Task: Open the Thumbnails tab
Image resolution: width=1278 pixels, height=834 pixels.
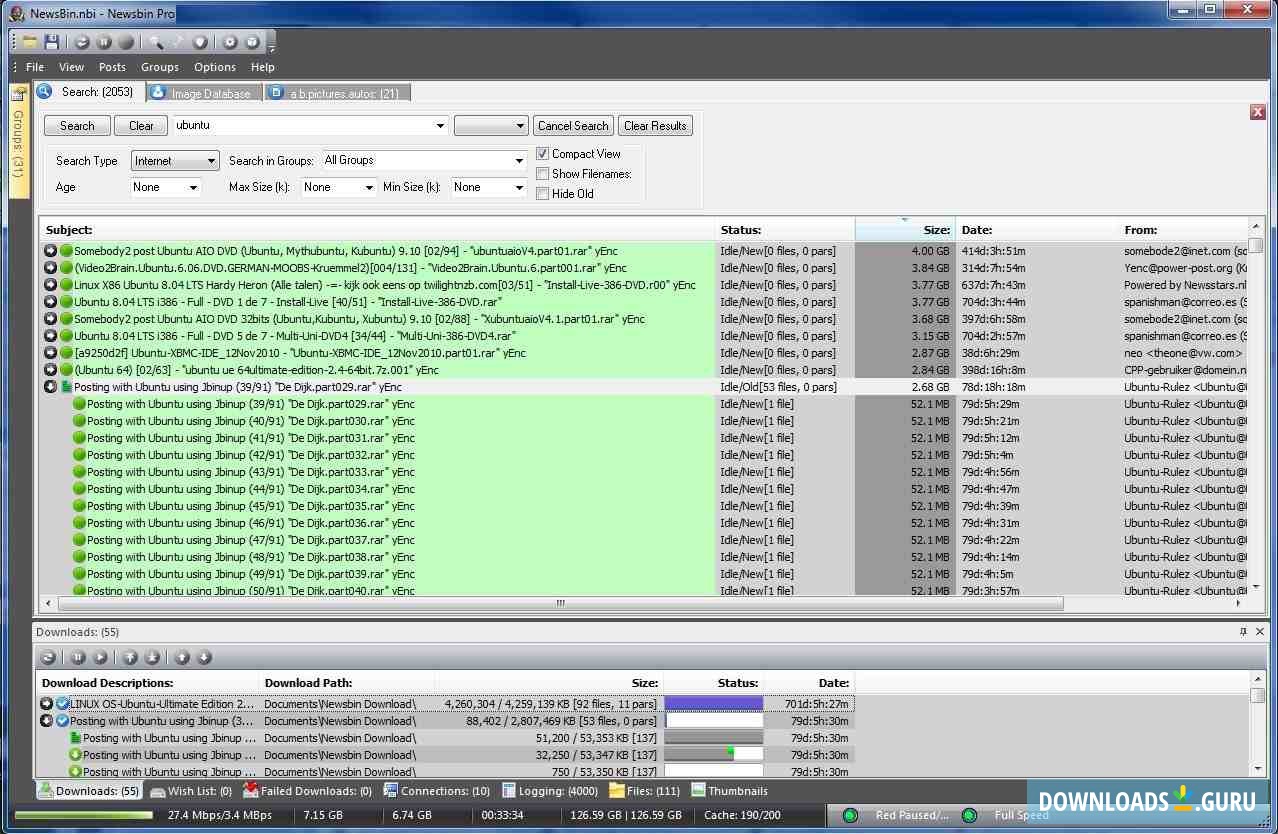Action: (730, 791)
